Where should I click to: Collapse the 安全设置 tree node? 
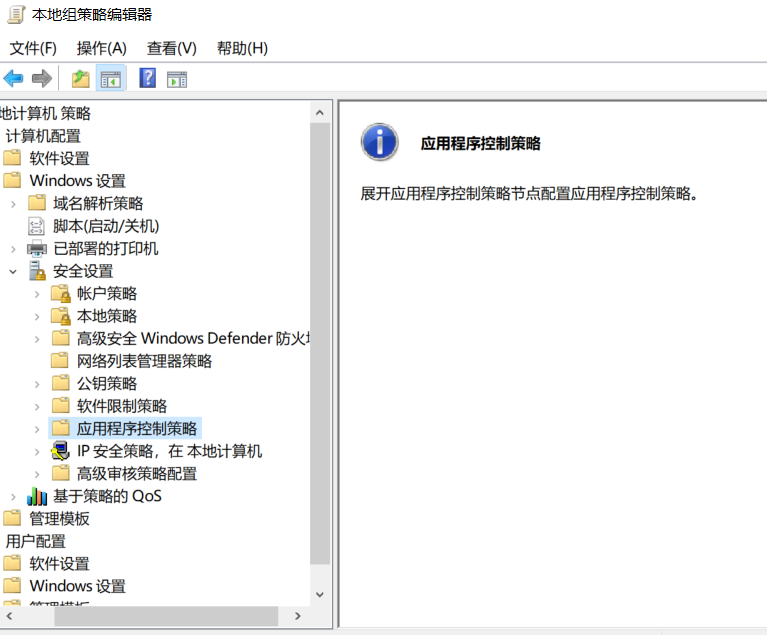point(13,271)
